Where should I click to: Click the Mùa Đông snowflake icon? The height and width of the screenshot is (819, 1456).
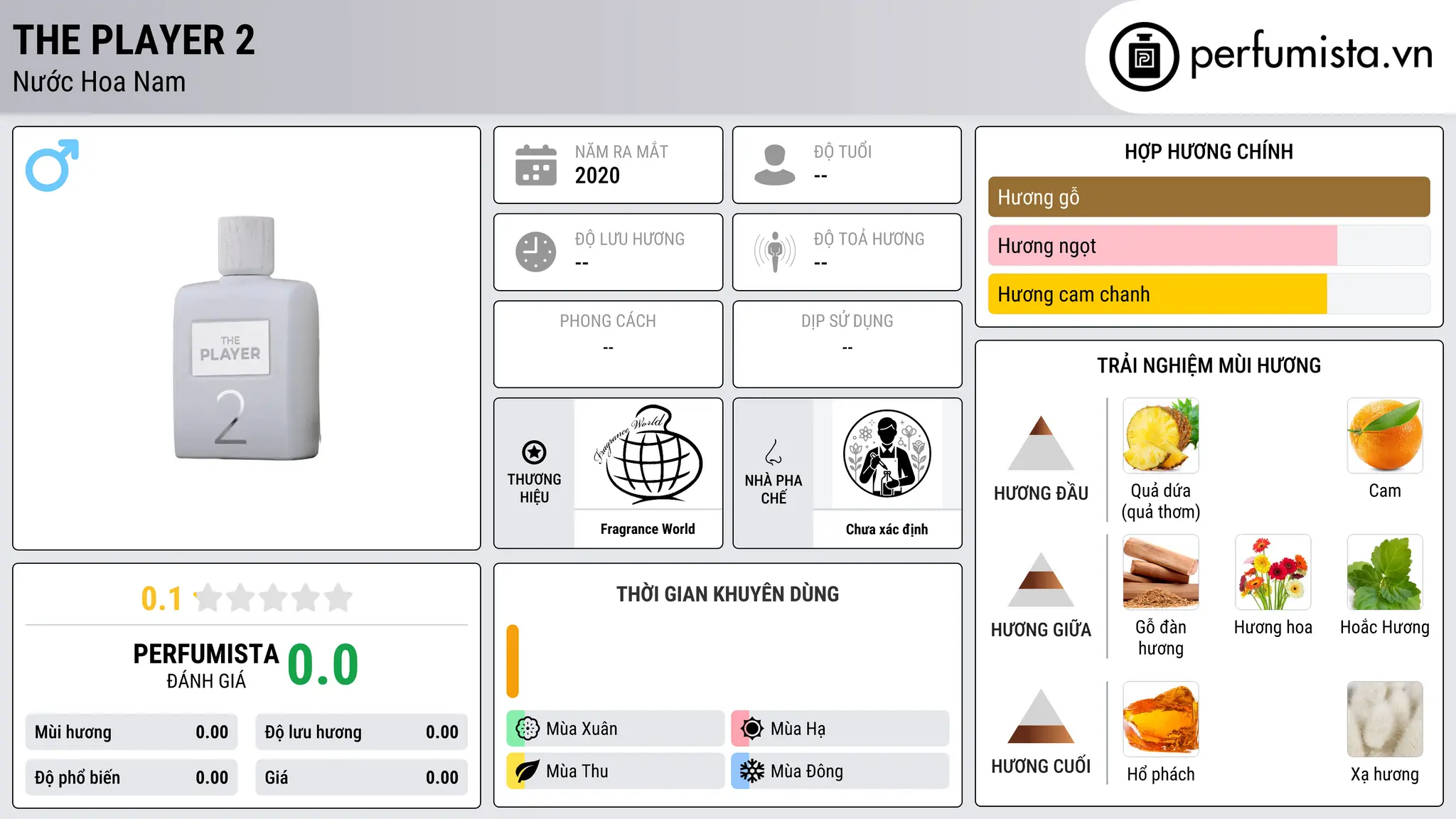click(x=752, y=771)
